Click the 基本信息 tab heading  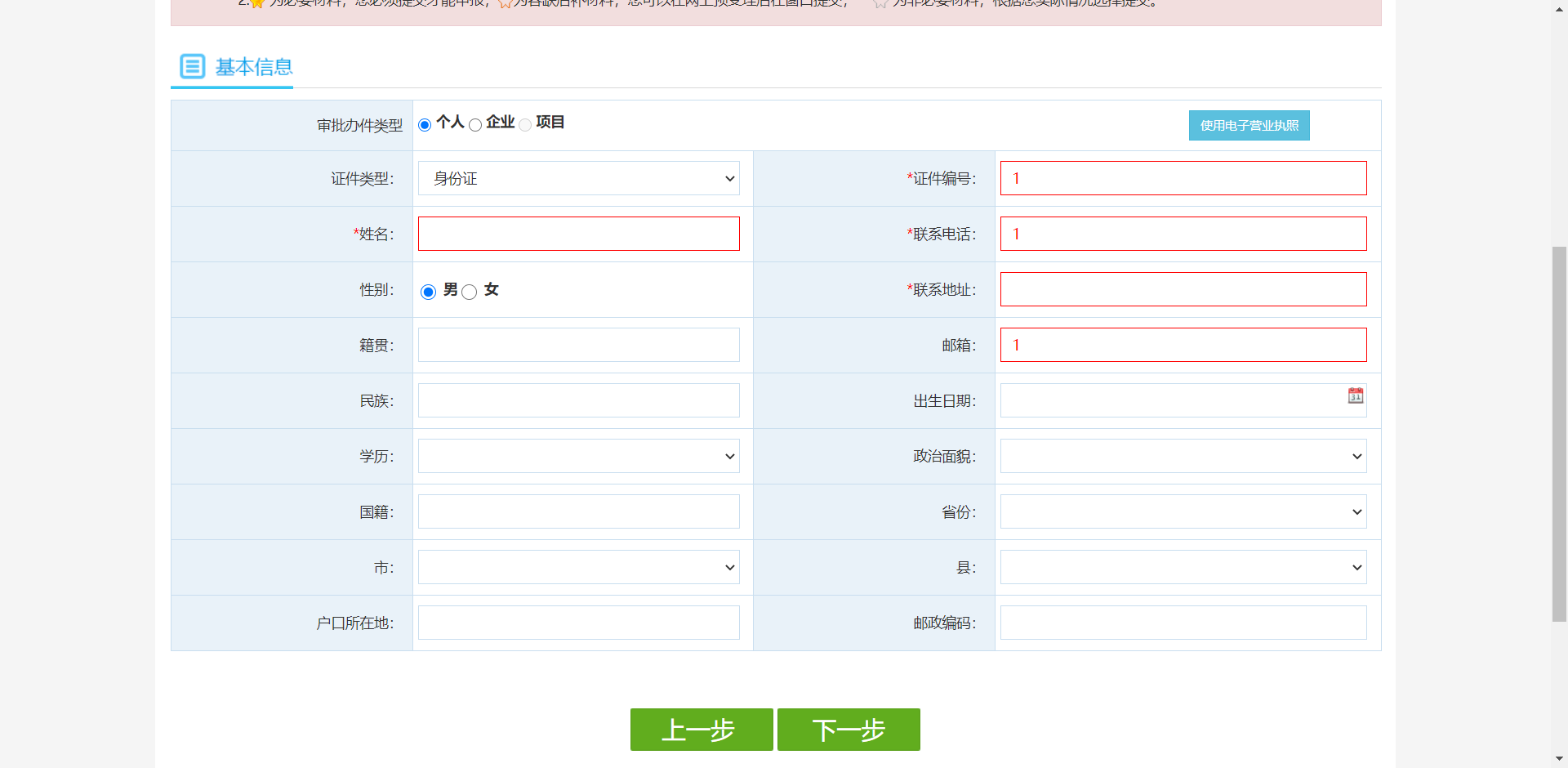[x=253, y=67]
